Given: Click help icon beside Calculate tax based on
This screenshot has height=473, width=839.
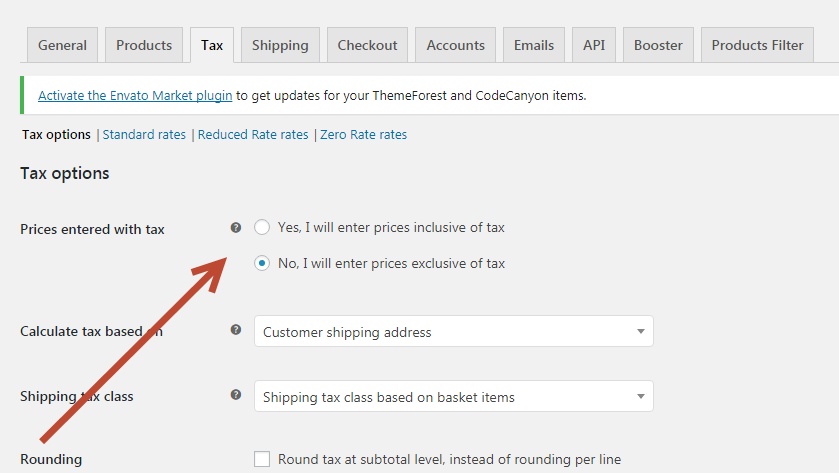Looking at the screenshot, I should (235, 330).
